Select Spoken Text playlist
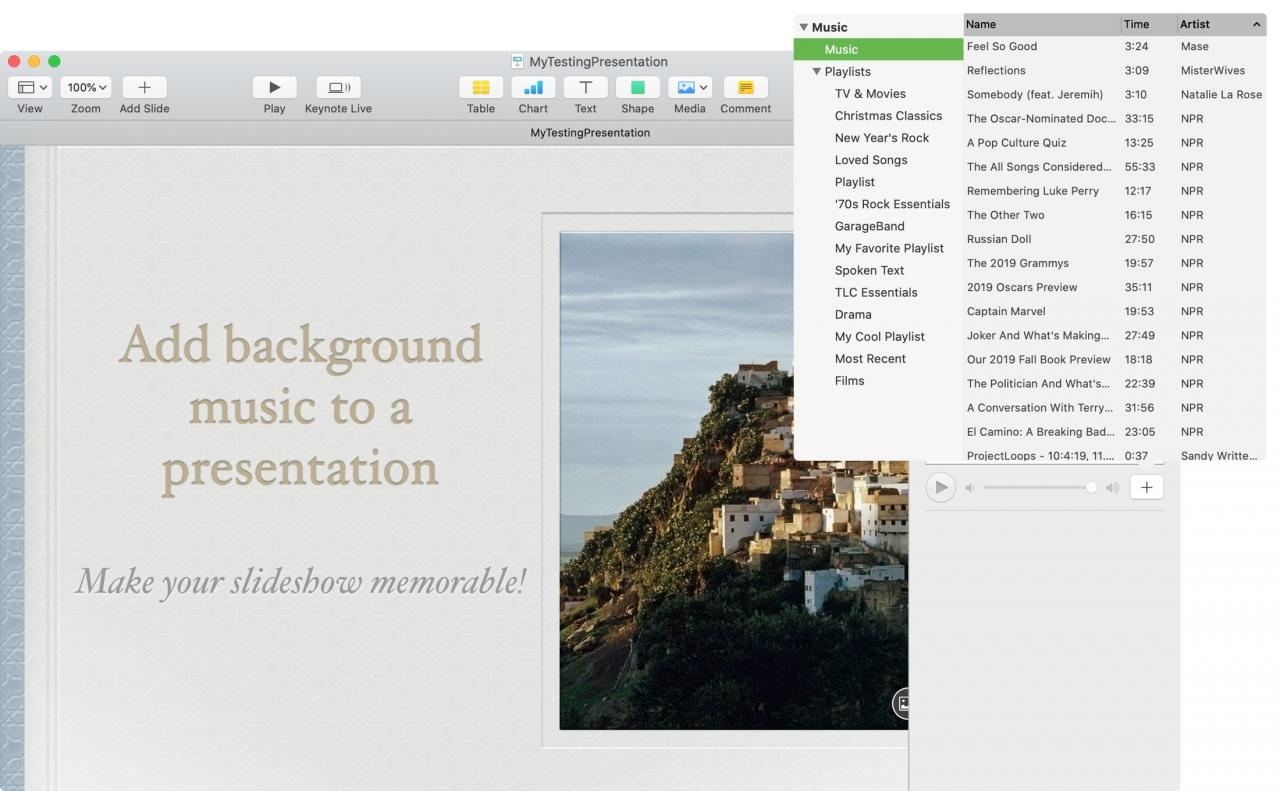The width and height of the screenshot is (1280, 791). (869, 269)
